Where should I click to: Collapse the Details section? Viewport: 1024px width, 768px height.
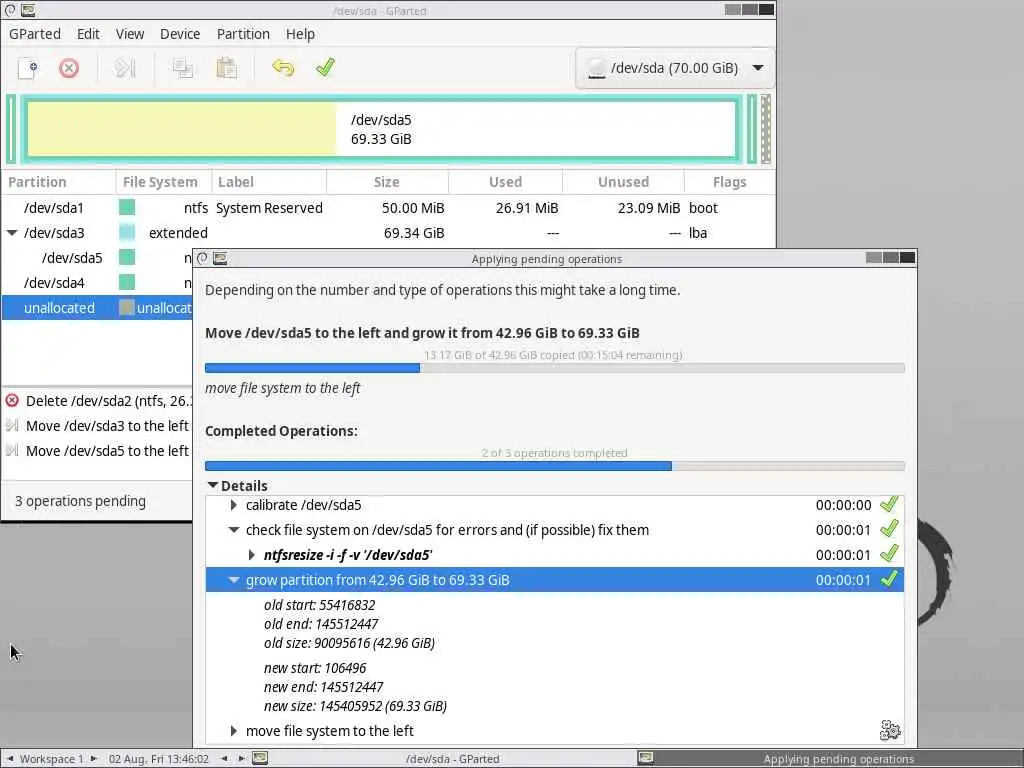coord(212,485)
